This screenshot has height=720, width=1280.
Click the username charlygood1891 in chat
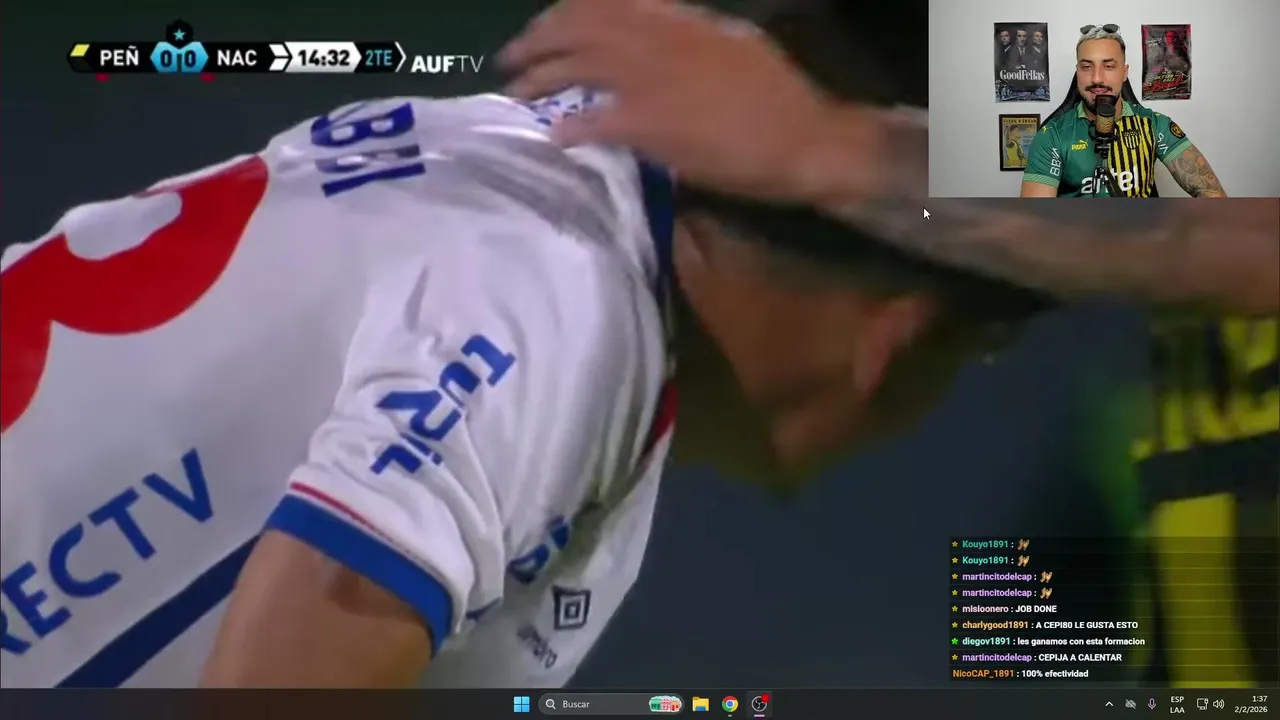click(995, 625)
